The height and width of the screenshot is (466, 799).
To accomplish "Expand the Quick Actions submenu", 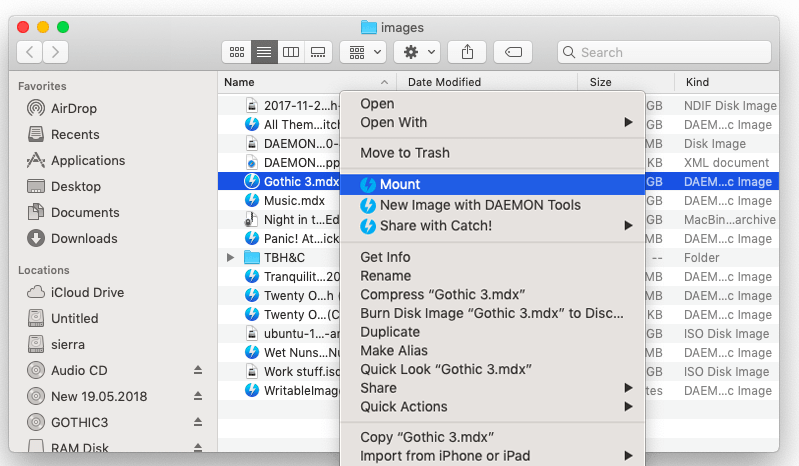I will click(x=492, y=406).
